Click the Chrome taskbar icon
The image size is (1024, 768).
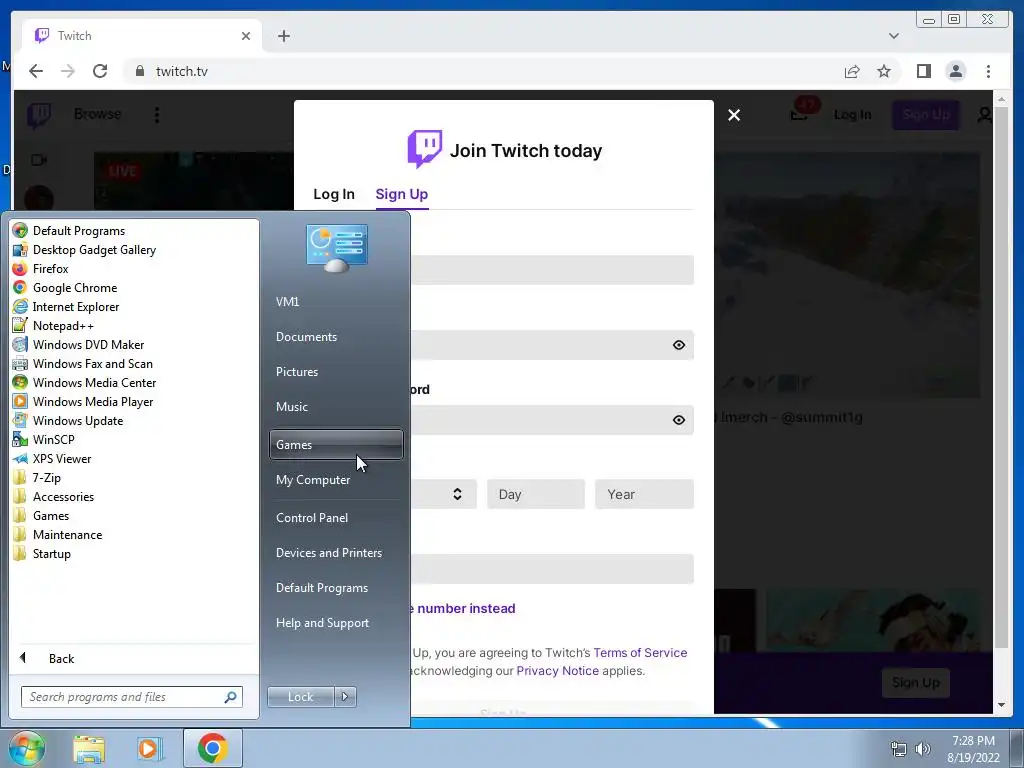coord(213,748)
